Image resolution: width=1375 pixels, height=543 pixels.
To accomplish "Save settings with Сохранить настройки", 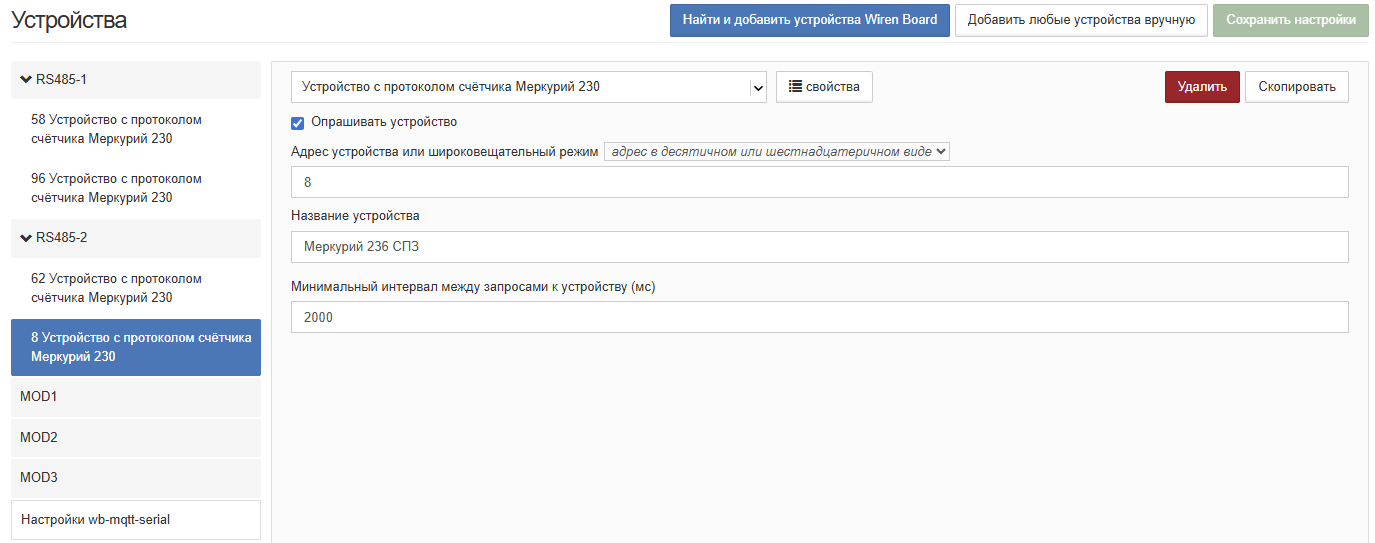I will pos(1290,20).
